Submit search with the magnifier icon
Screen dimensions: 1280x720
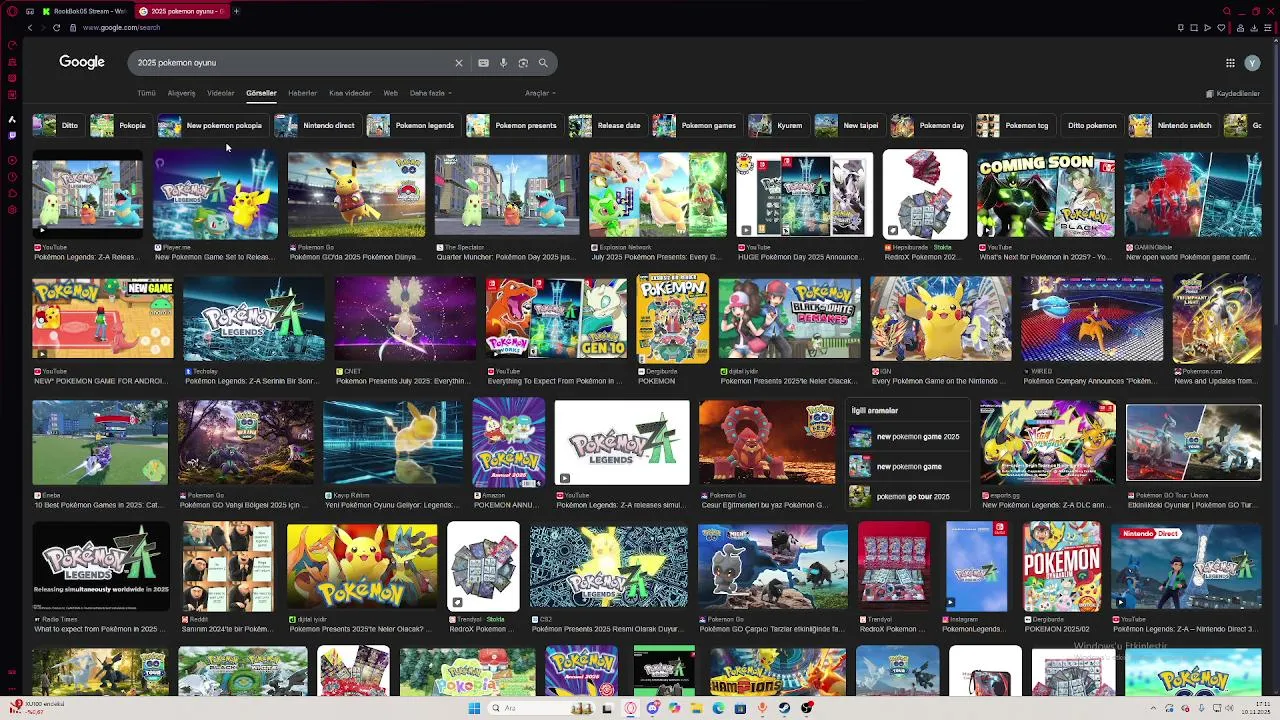[x=543, y=63]
